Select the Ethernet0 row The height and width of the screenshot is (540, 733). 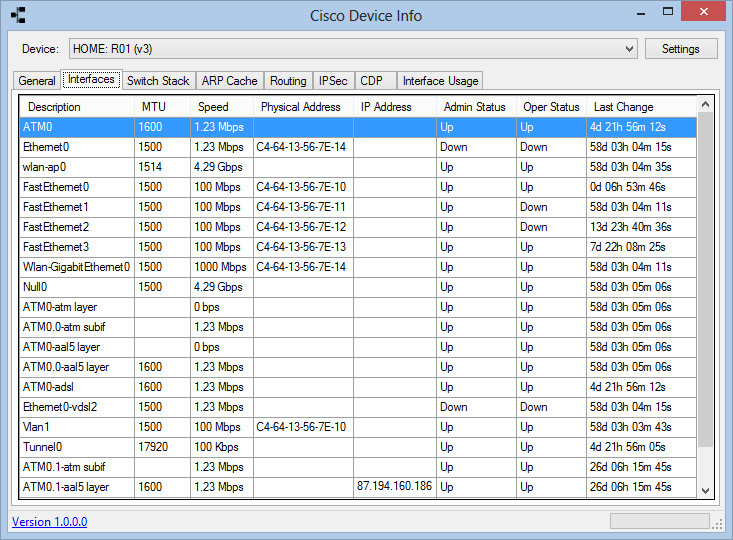(x=358, y=147)
